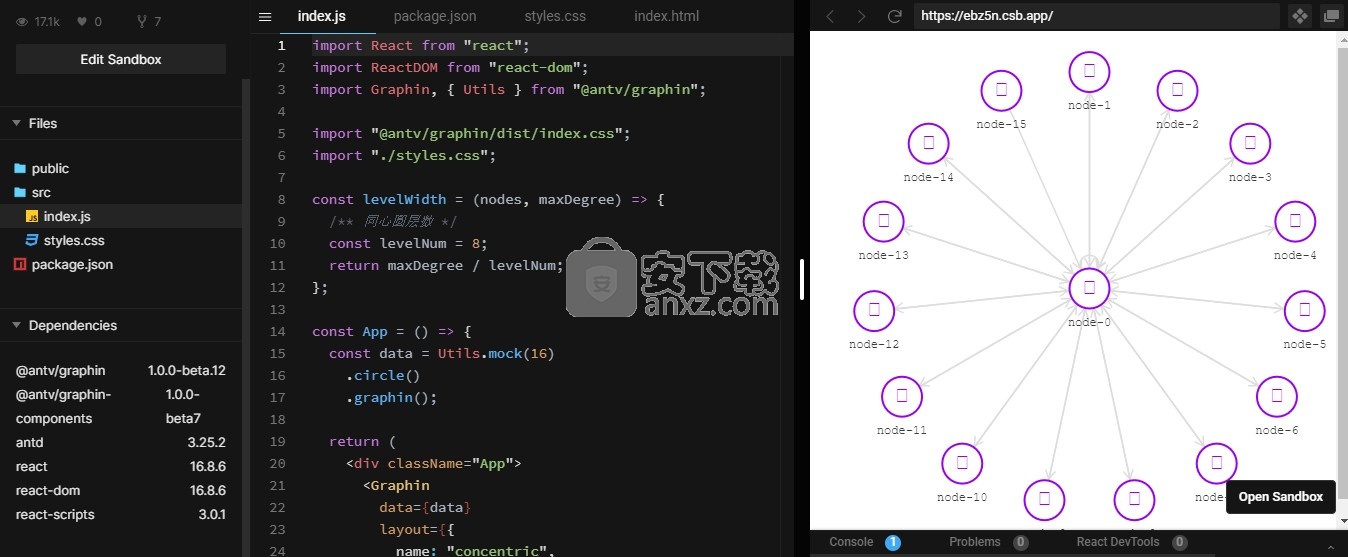
Task: Click the forks icon showing 7
Action: 141,21
